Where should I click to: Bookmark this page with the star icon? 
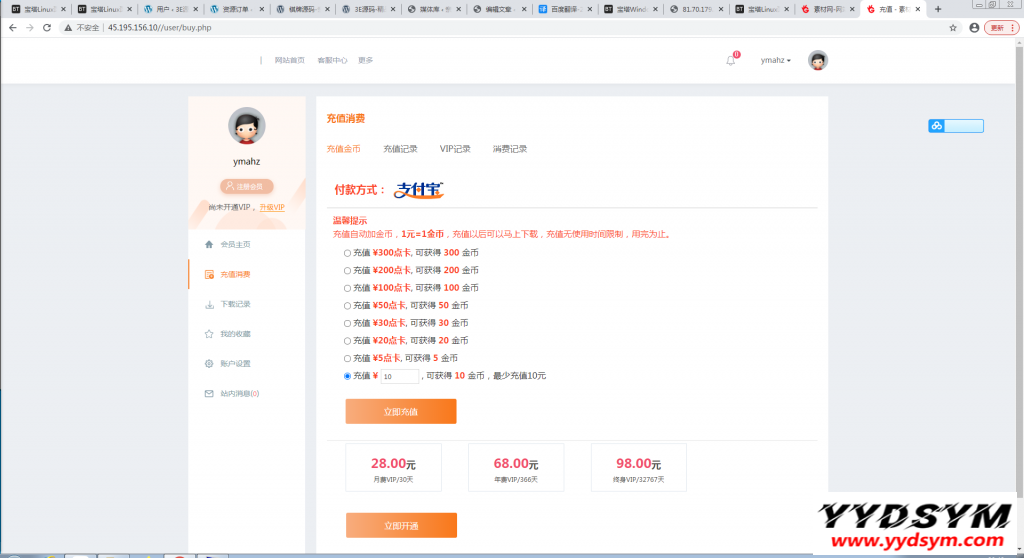click(953, 27)
